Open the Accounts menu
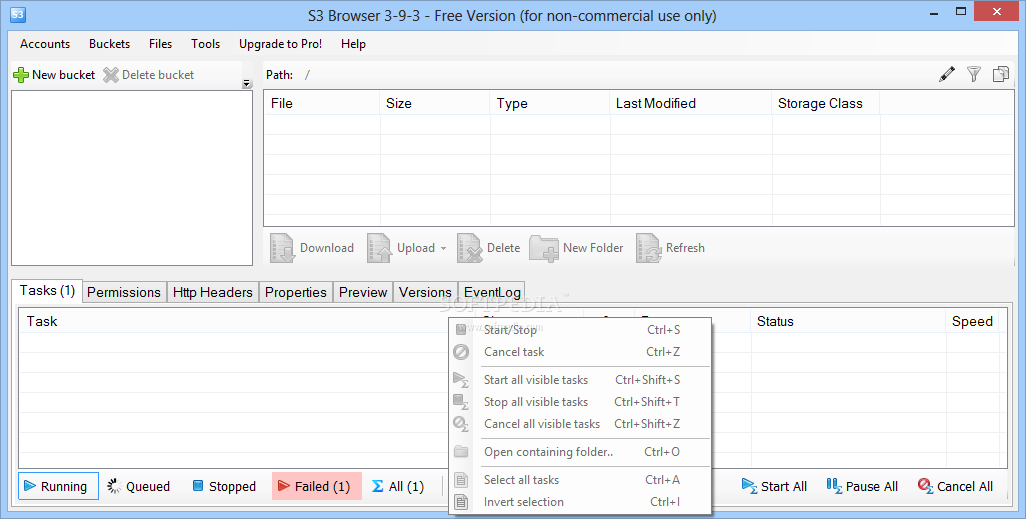Image resolution: width=1026 pixels, height=519 pixels. (x=45, y=44)
